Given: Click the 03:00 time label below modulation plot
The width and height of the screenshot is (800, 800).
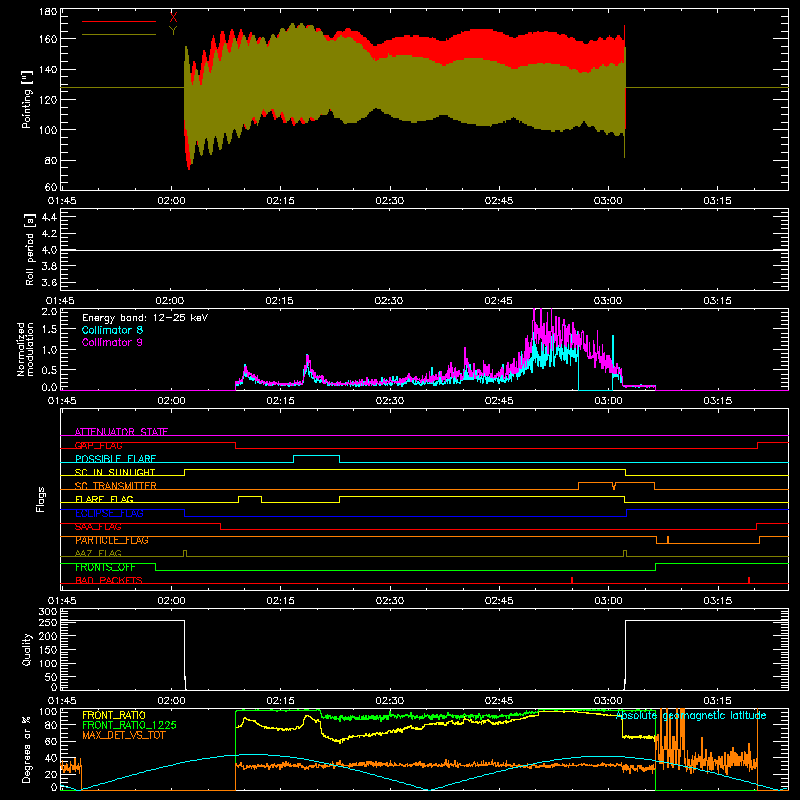Looking at the screenshot, I should click(608, 401).
